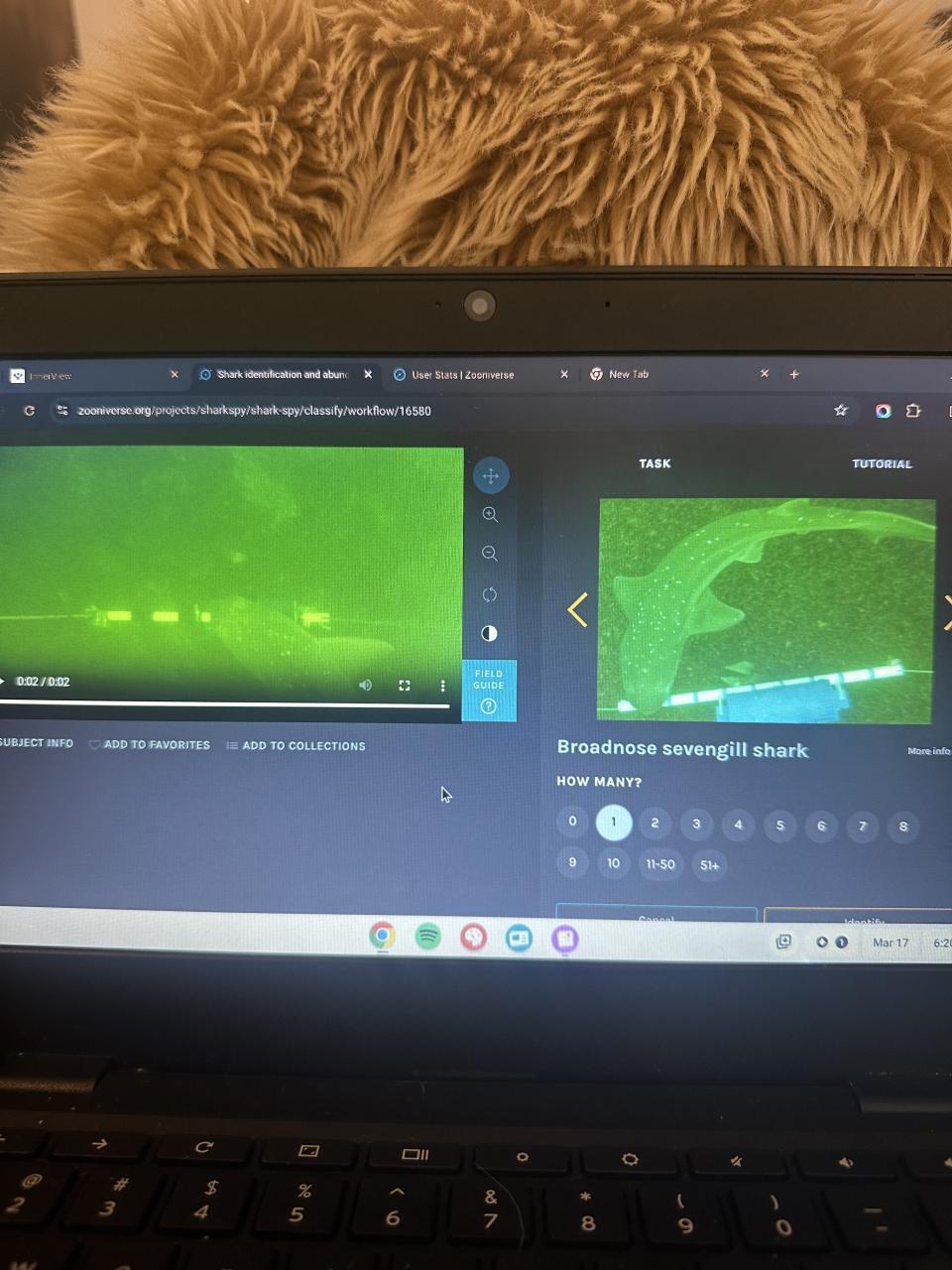Open Chrome from the shelf
The image size is (952, 1270).
pyautogui.click(x=382, y=936)
